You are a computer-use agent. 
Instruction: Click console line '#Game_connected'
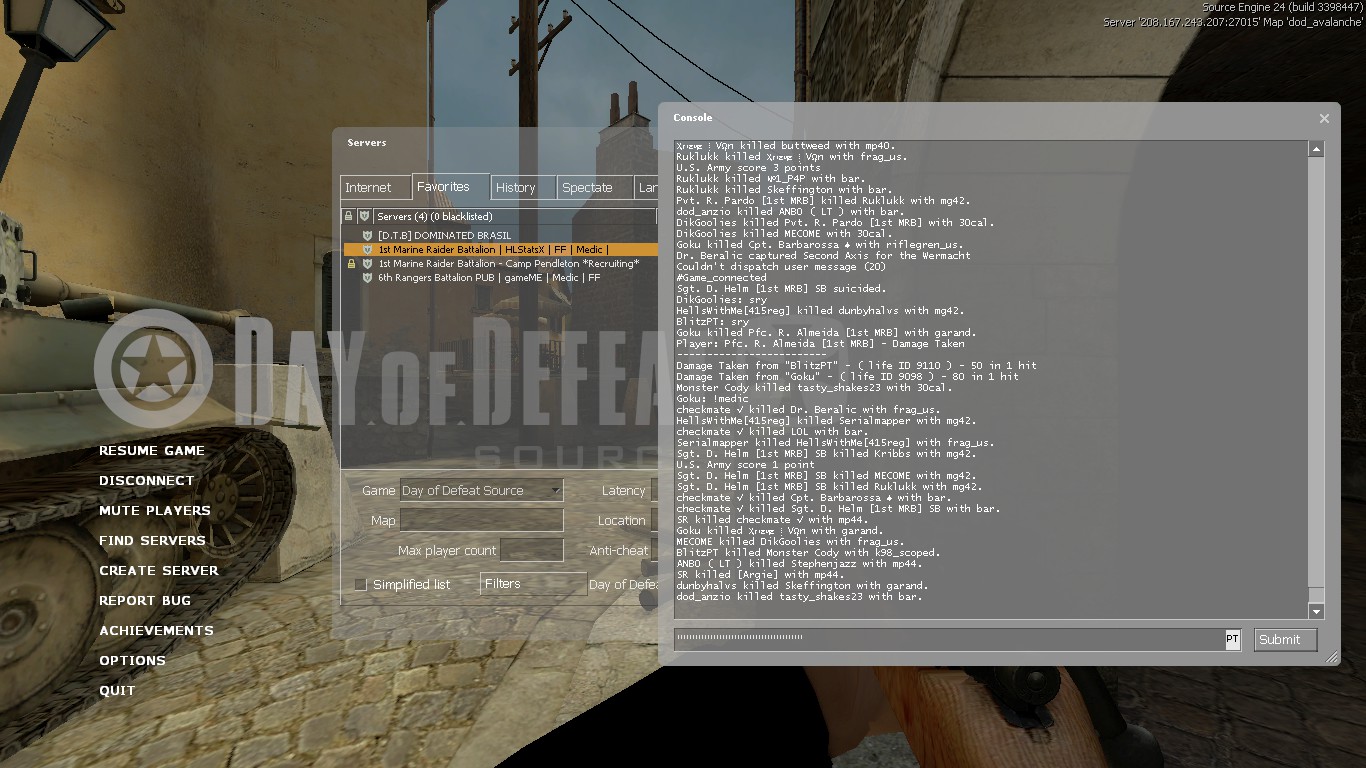click(x=721, y=278)
